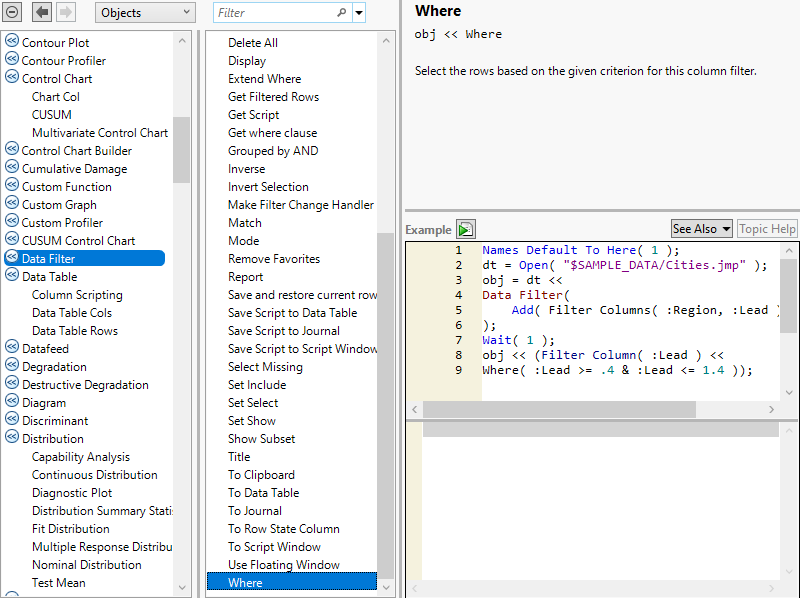Go back with the left arrow button
The height and width of the screenshot is (598, 800).
click(x=42, y=12)
